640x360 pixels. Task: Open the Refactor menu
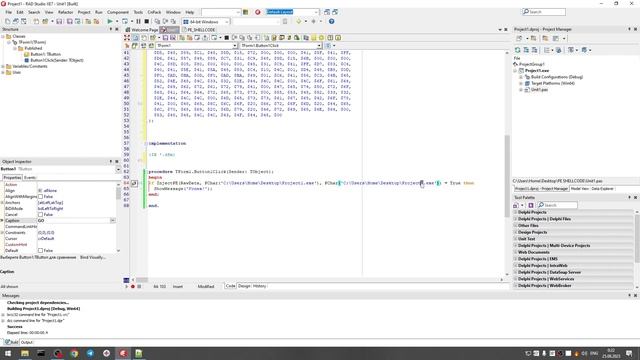[65, 12]
